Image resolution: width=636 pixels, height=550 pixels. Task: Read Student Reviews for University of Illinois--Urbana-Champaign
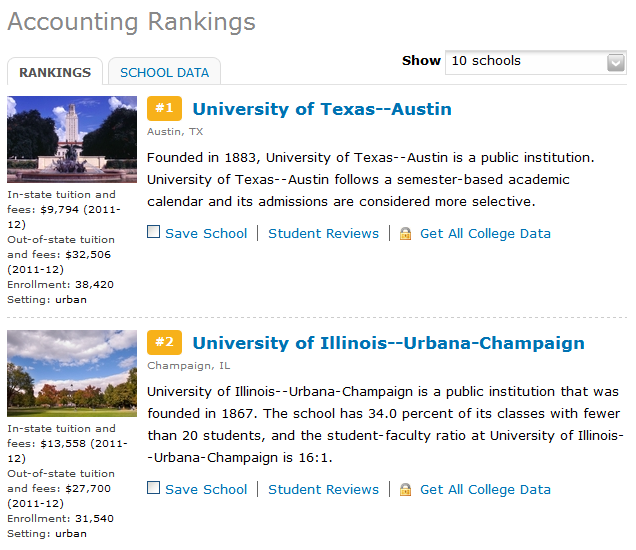click(x=323, y=490)
